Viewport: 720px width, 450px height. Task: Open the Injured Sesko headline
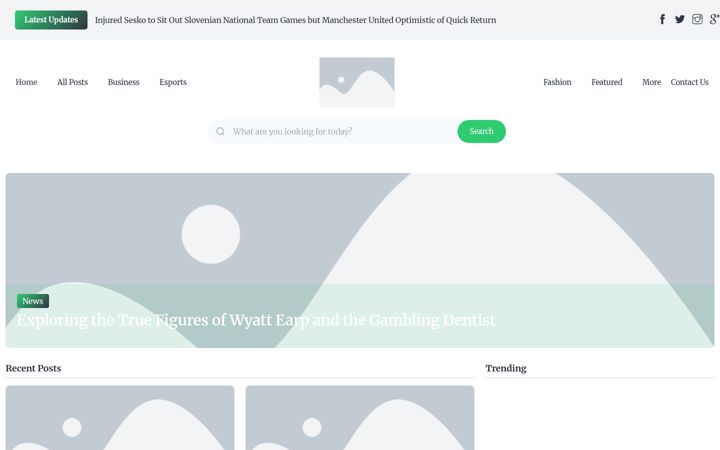295,20
